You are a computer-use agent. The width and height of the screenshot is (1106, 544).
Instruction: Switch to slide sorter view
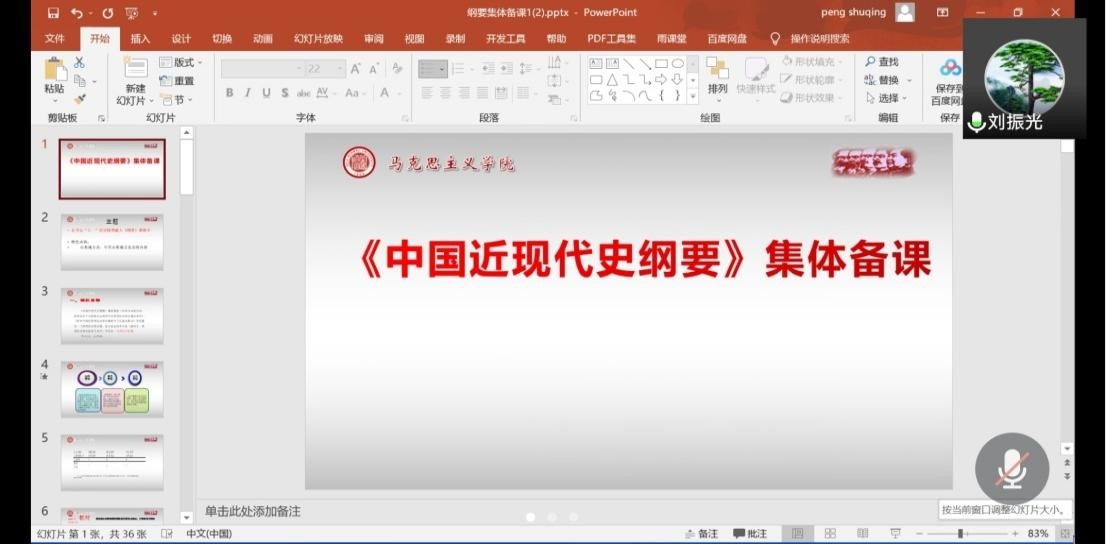pyautogui.click(x=829, y=534)
